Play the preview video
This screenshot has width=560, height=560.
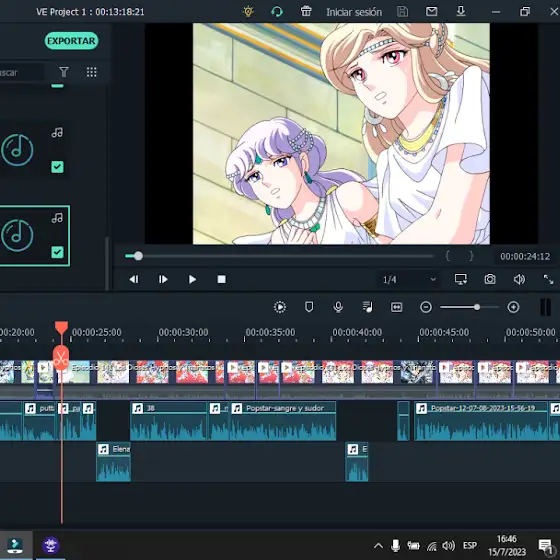coord(192,279)
